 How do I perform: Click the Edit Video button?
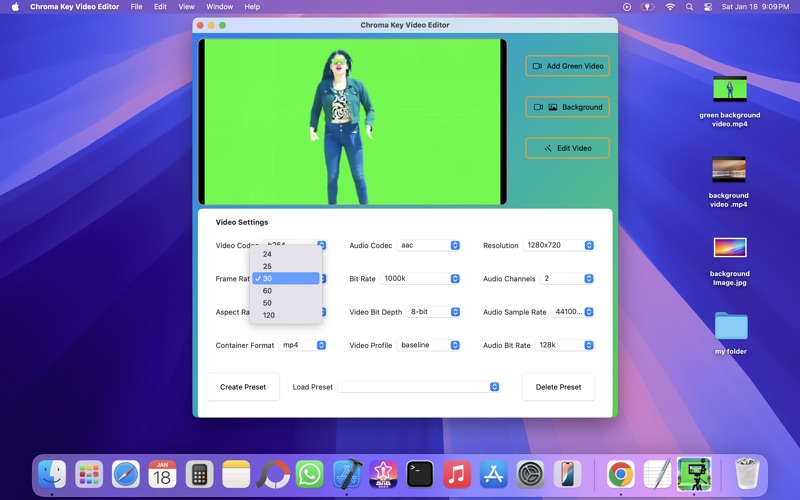(x=567, y=148)
